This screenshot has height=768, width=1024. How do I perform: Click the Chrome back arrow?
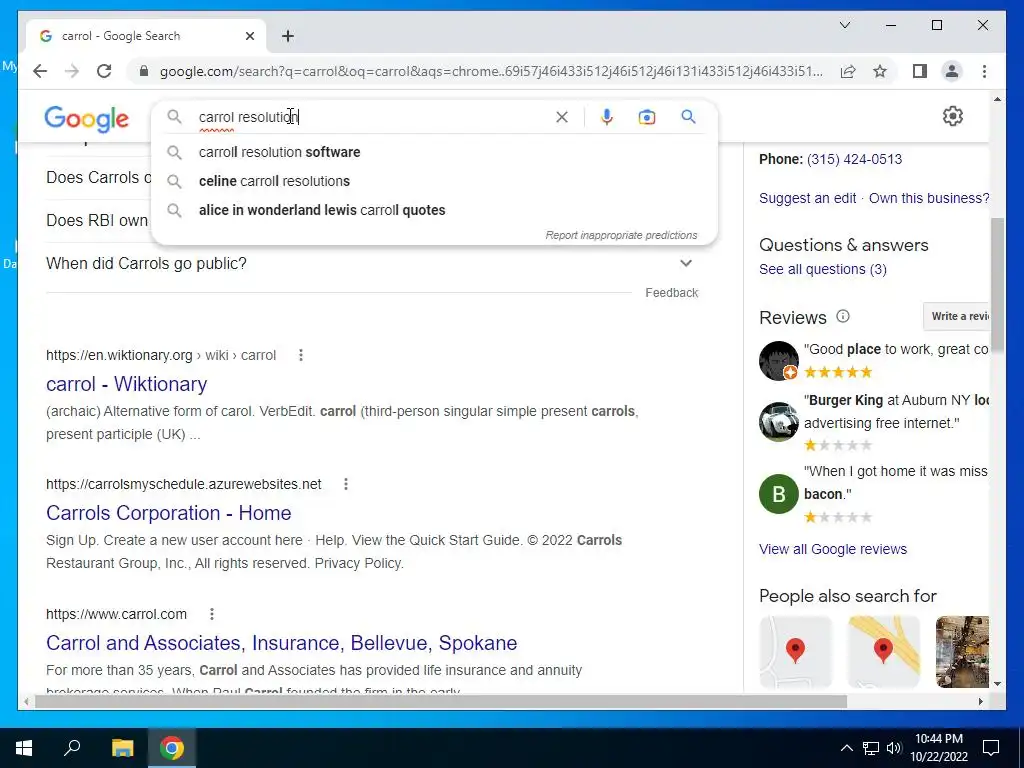[x=40, y=71]
